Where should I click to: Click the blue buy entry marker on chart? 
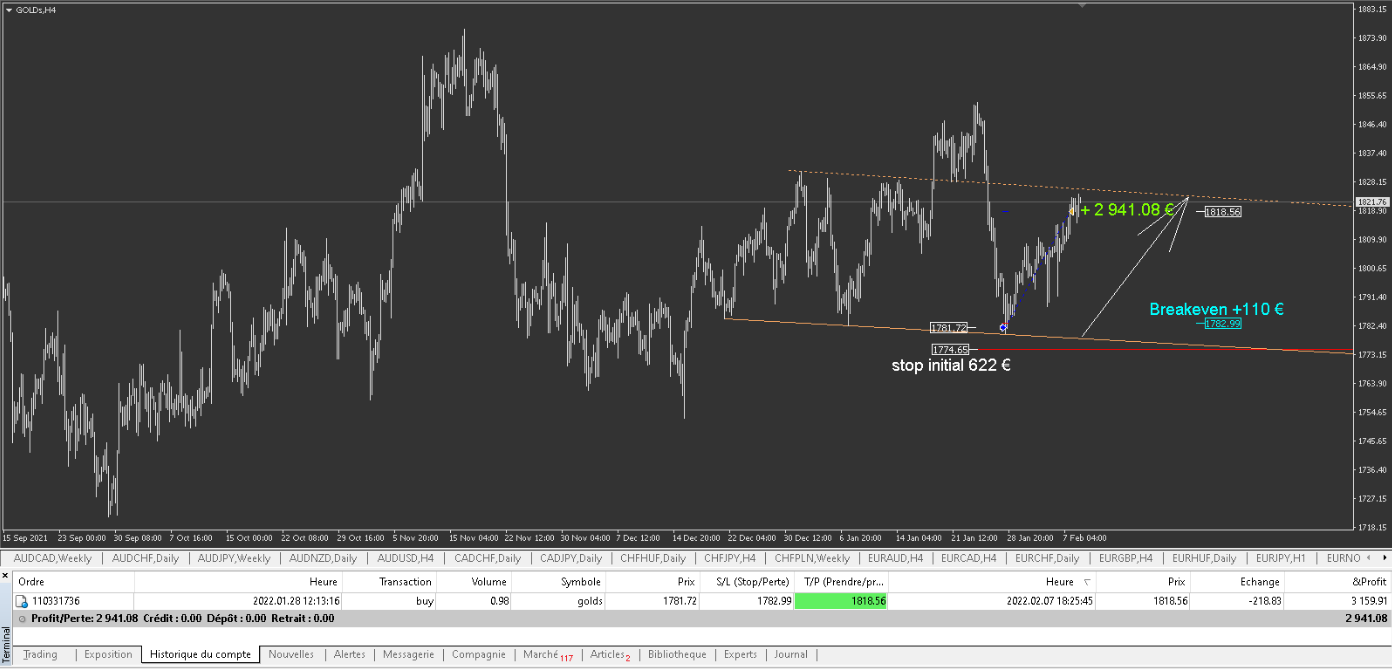coord(1003,327)
